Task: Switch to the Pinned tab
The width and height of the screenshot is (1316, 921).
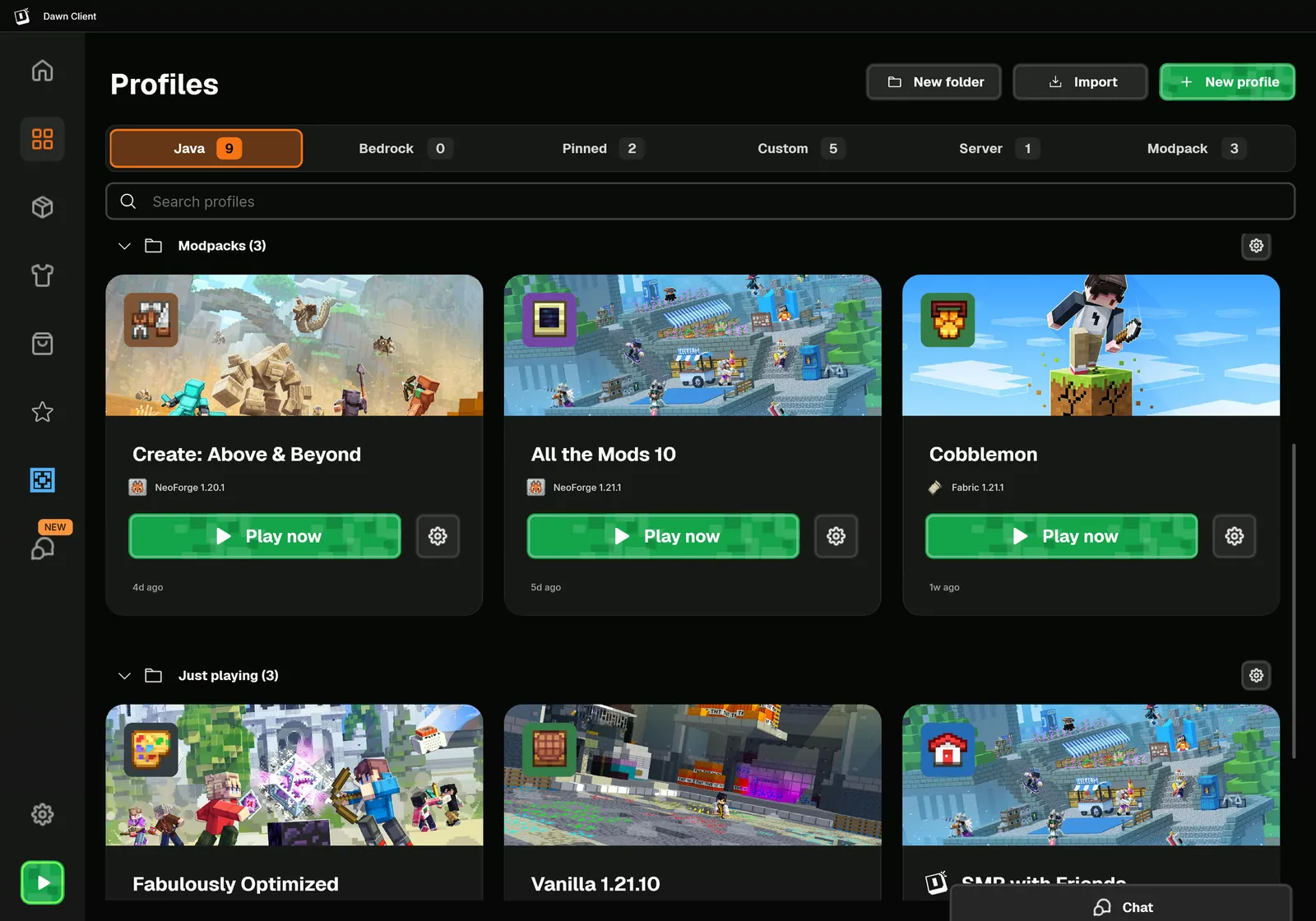Action: coord(603,149)
